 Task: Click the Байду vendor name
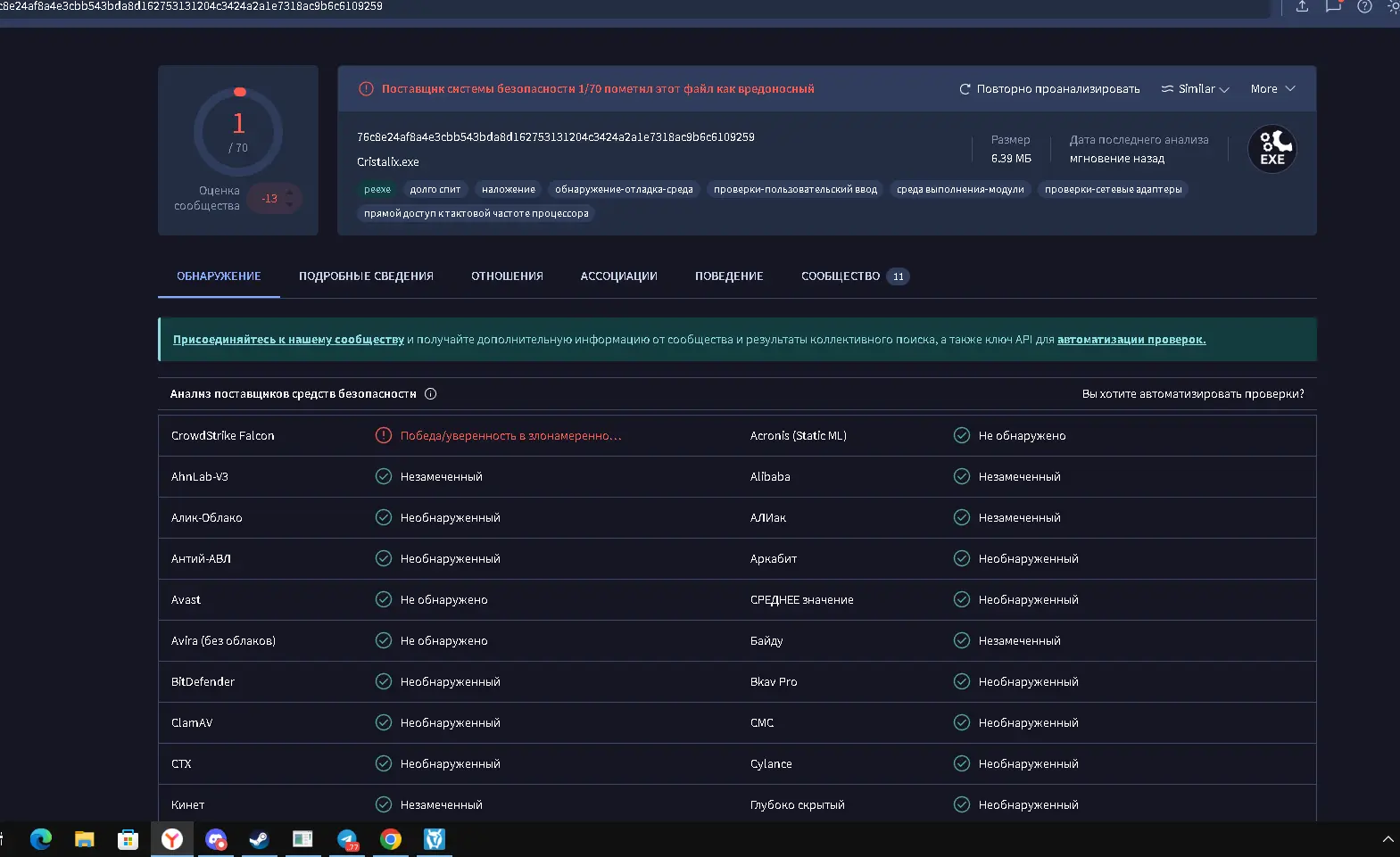click(x=766, y=641)
